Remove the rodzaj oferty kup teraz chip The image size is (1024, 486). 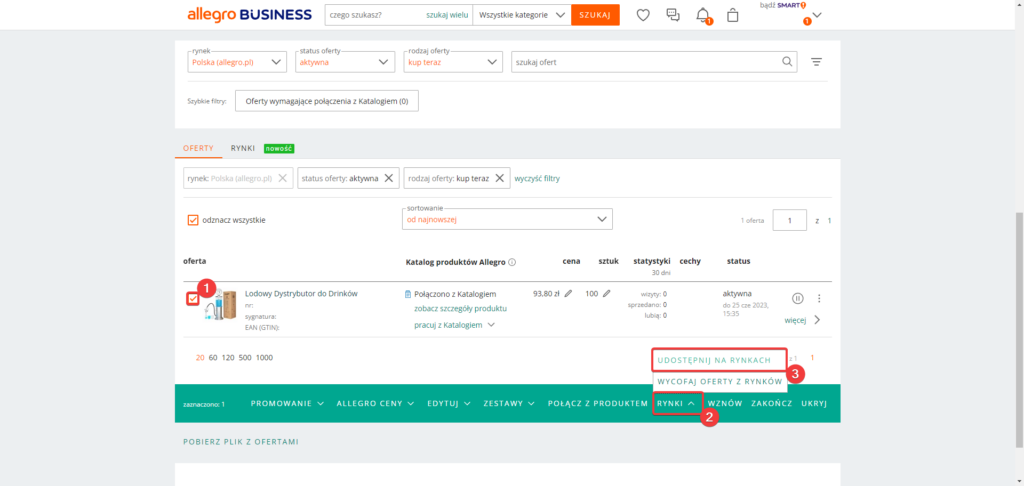pyautogui.click(x=499, y=178)
